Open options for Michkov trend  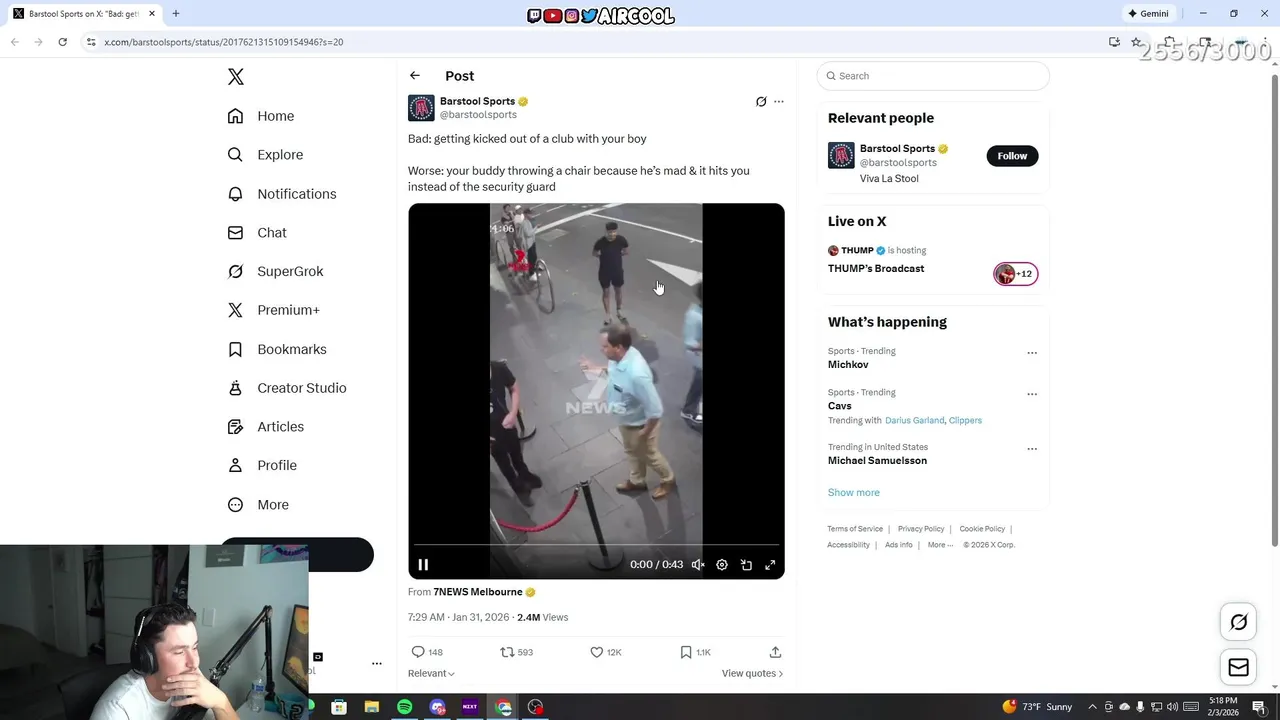click(1032, 353)
